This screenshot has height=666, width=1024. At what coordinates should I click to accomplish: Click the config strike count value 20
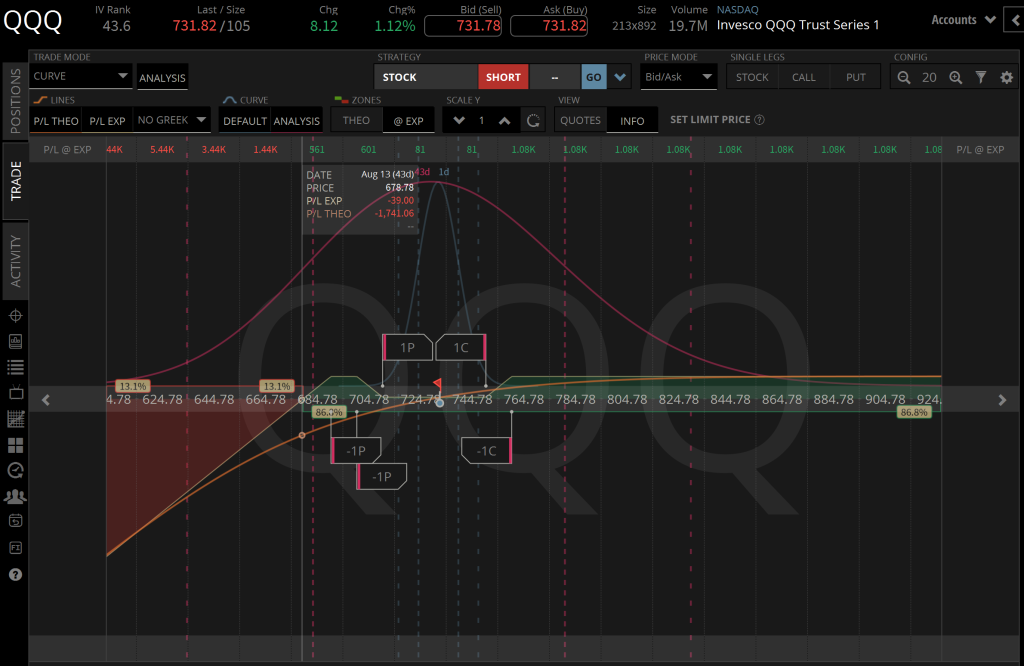pos(929,78)
